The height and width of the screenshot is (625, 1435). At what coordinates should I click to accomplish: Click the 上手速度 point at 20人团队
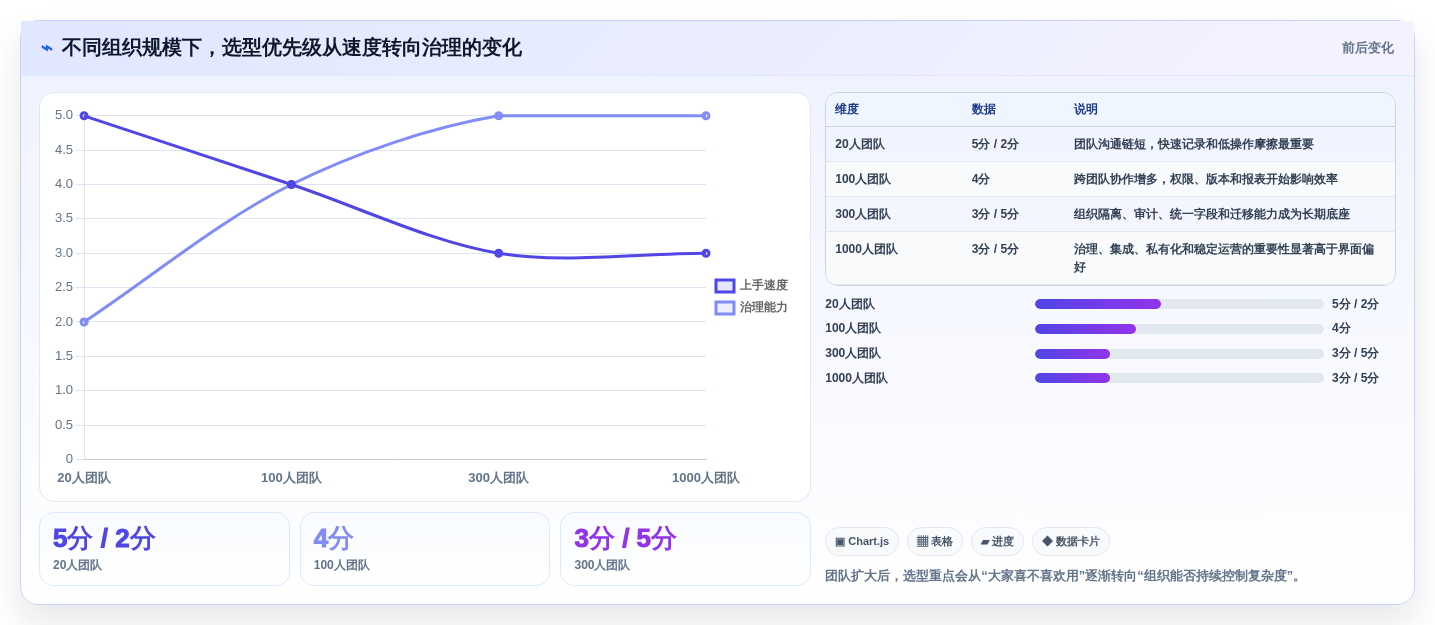point(84,116)
